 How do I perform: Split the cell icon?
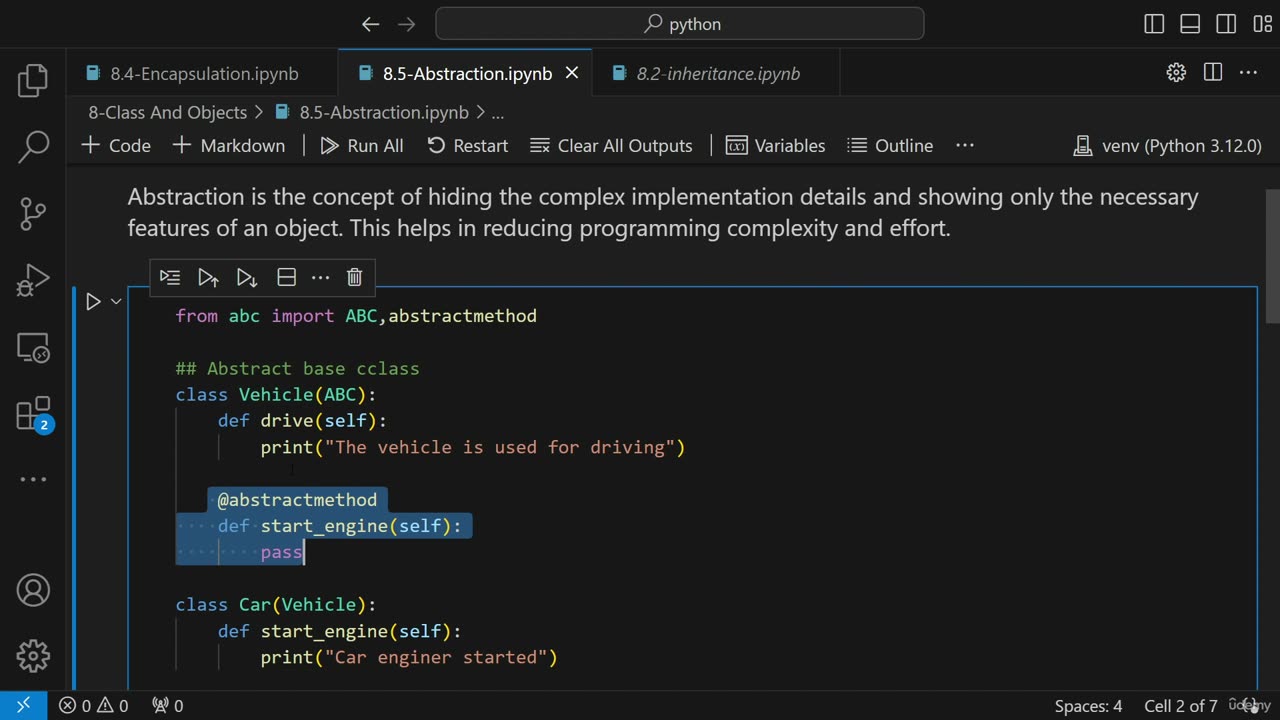pos(286,277)
